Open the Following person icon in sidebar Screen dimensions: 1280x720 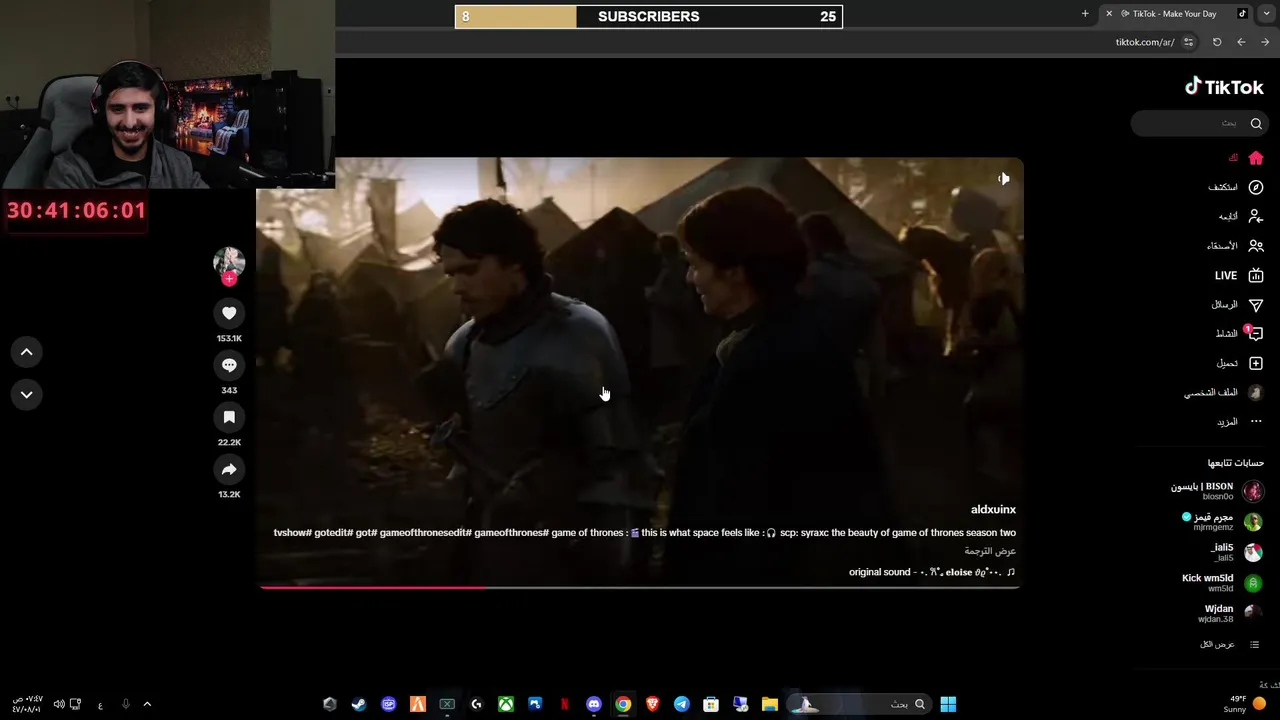1256,216
